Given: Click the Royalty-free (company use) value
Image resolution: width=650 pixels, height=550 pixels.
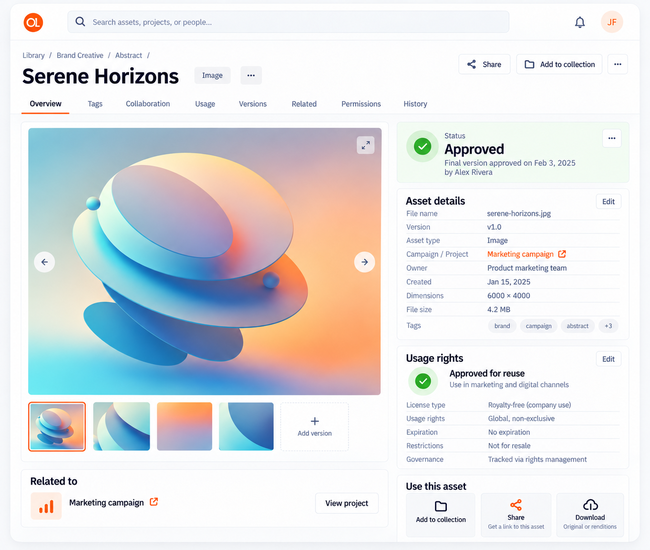Looking at the screenshot, I should pyautogui.click(x=529, y=405).
